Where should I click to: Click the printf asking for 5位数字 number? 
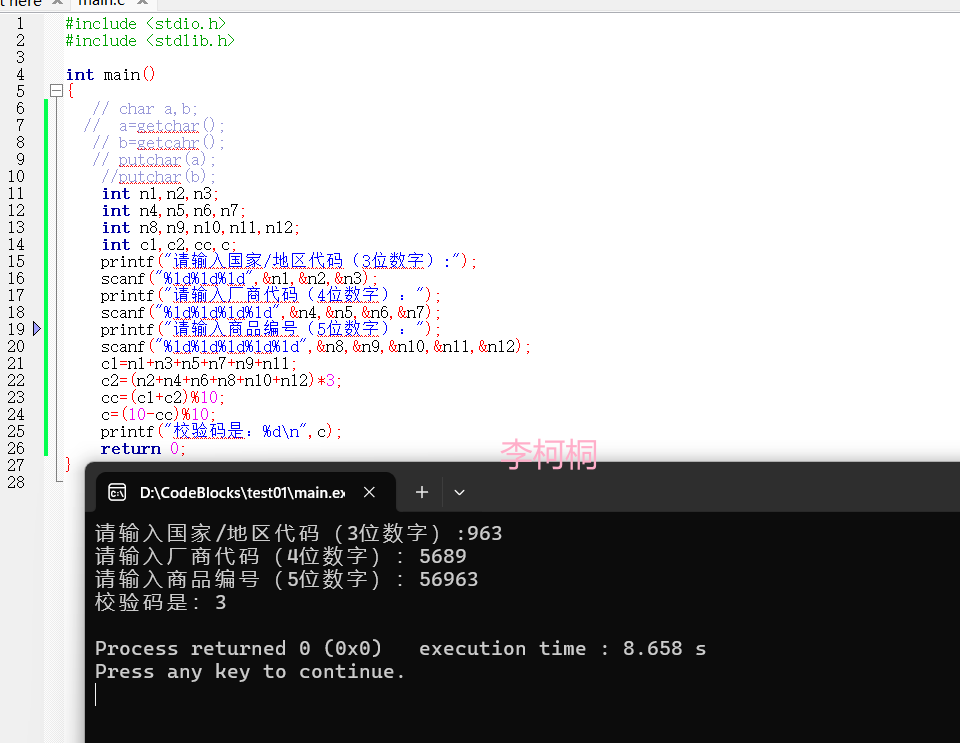[x=271, y=329]
